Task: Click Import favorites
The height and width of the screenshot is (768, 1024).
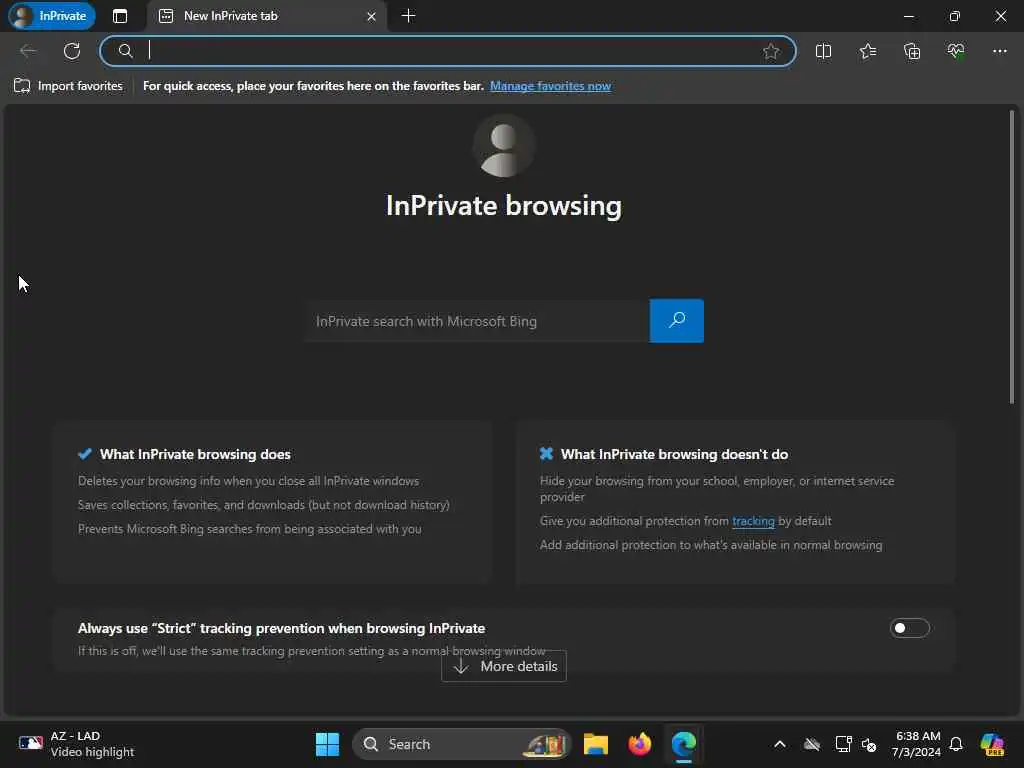Action: [x=69, y=86]
